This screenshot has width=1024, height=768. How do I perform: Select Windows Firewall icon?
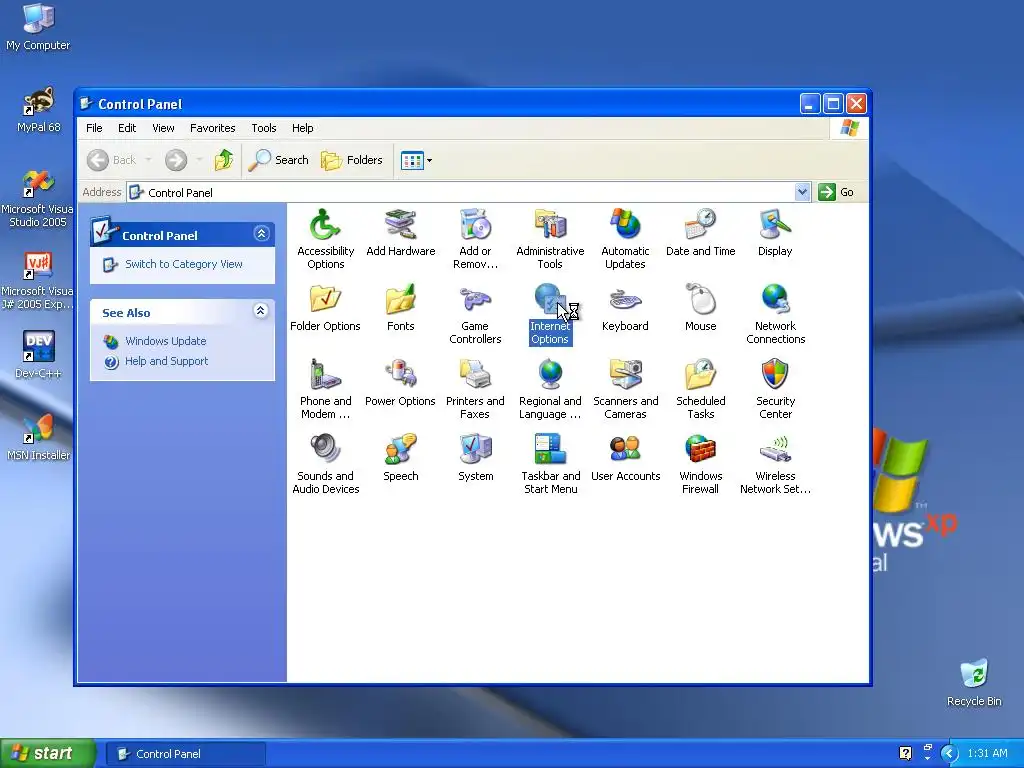coord(700,451)
